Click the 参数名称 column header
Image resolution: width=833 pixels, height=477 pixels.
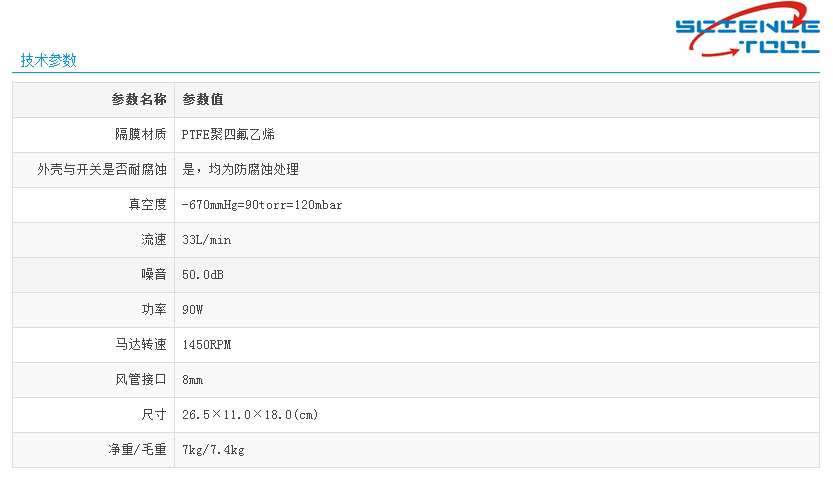point(139,100)
